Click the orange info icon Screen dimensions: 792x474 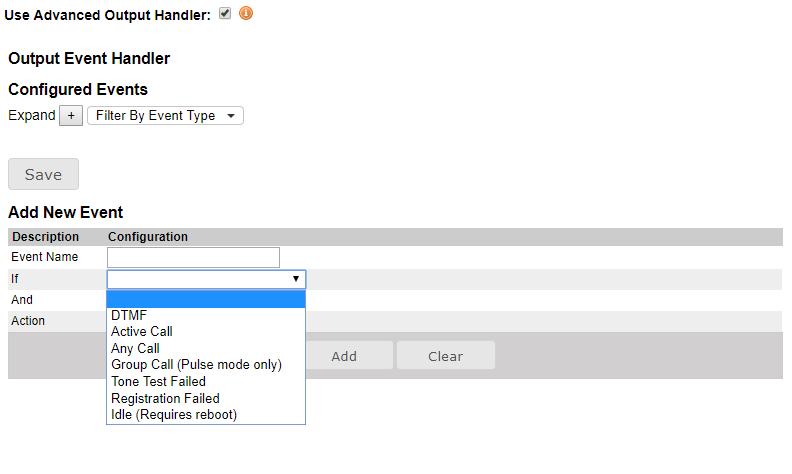tap(246, 14)
